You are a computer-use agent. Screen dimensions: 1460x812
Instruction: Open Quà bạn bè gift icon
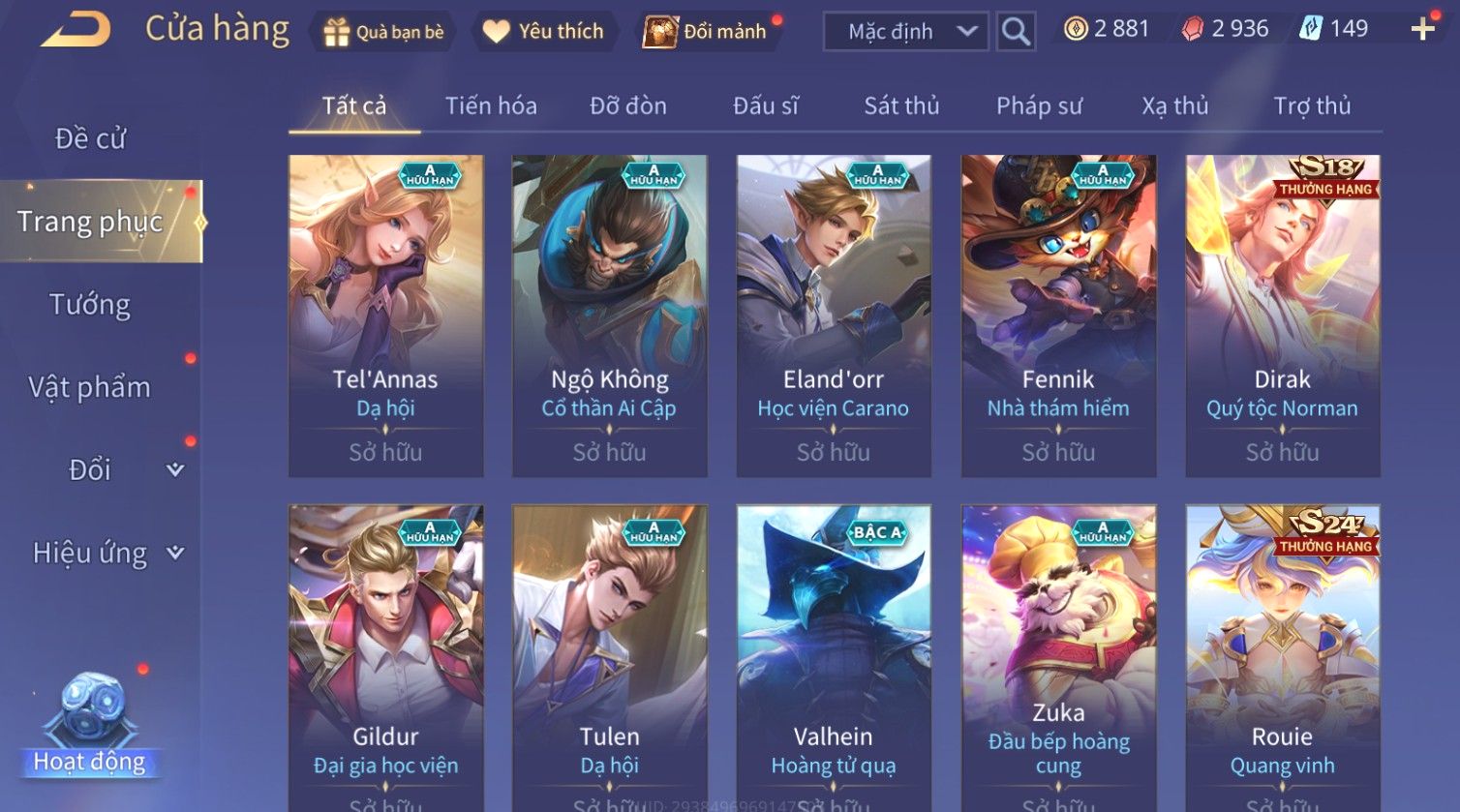336,32
